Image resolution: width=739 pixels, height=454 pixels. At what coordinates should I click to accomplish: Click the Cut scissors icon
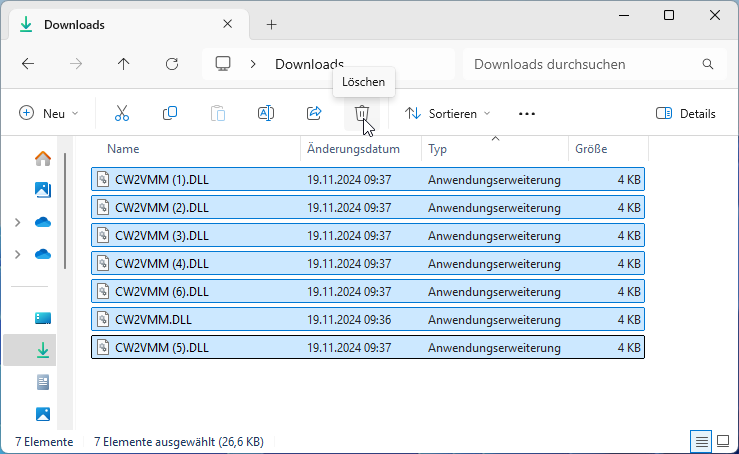[122, 114]
